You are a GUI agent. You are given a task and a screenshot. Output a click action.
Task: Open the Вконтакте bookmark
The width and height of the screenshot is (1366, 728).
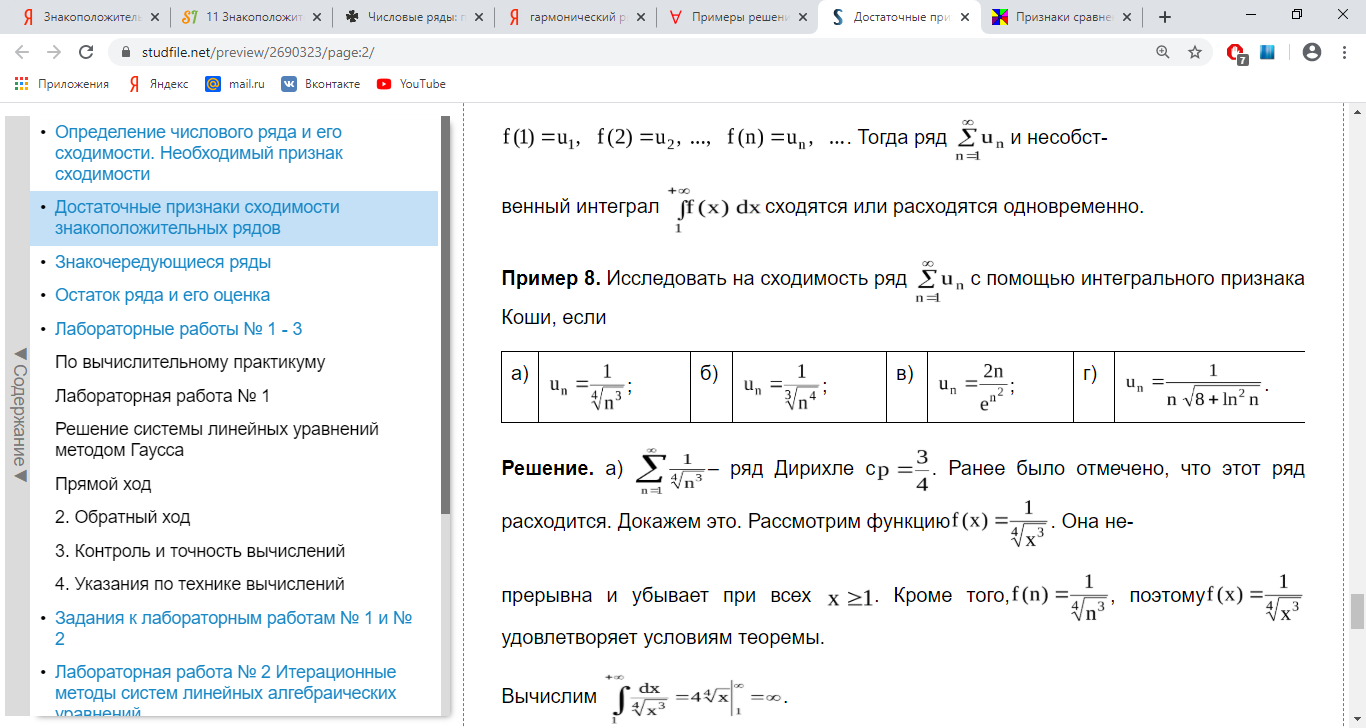click(x=320, y=84)
